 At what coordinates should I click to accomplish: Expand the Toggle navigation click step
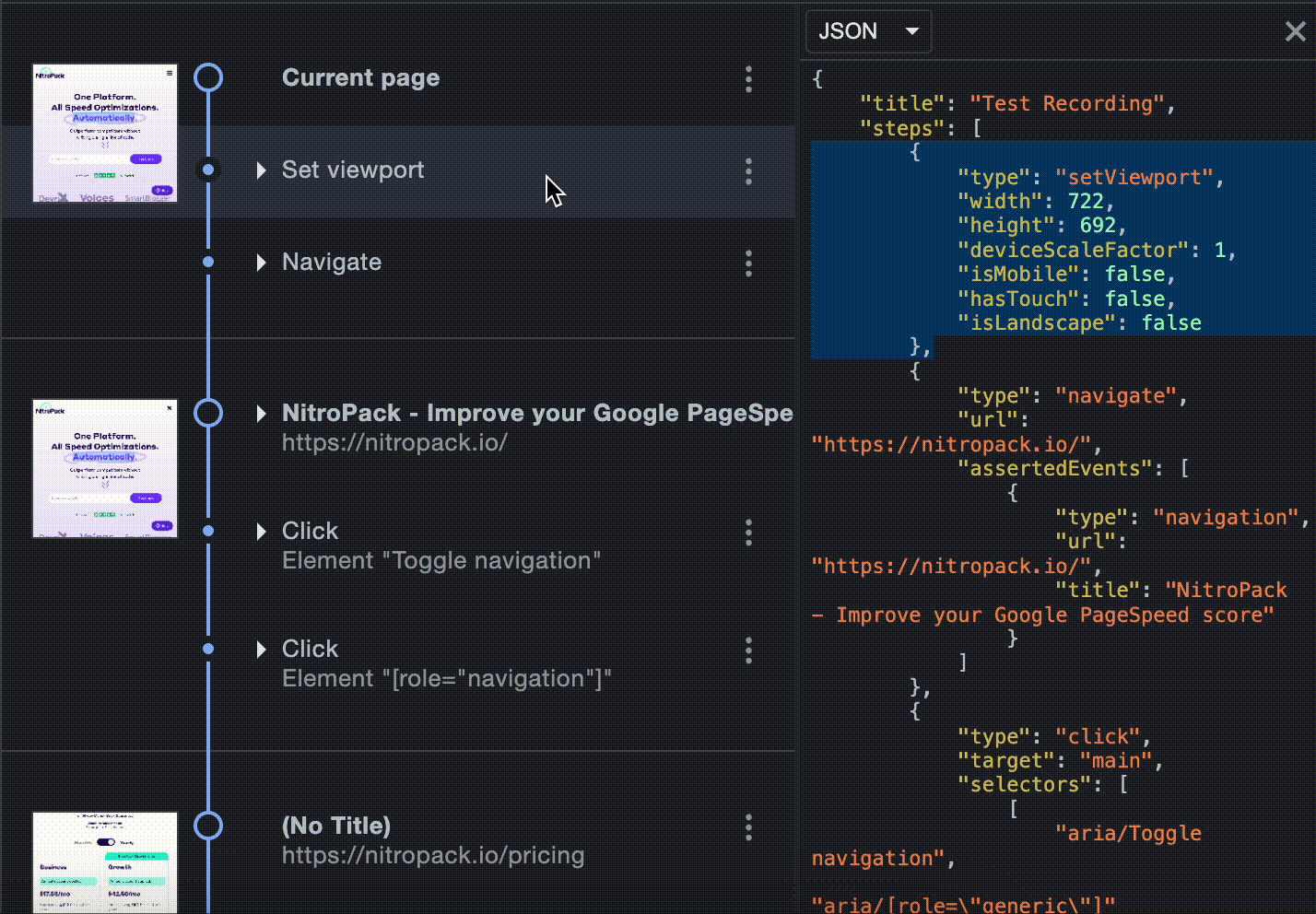click(261, 531)
